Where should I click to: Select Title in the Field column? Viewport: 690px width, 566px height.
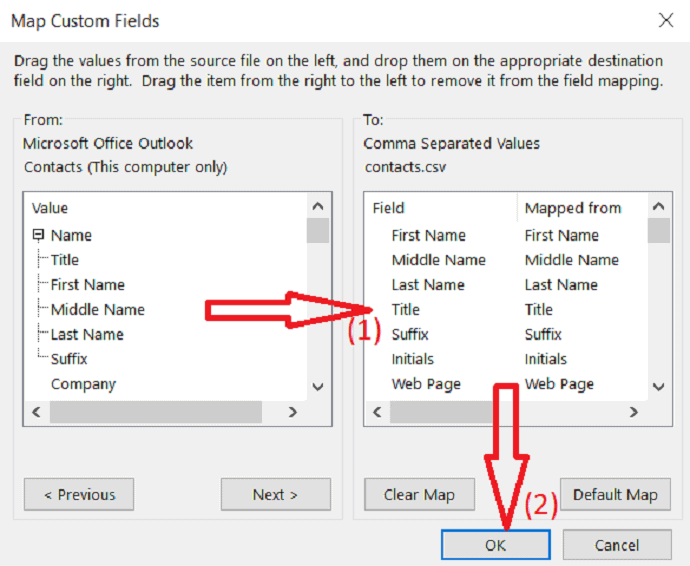coord(406,309)
